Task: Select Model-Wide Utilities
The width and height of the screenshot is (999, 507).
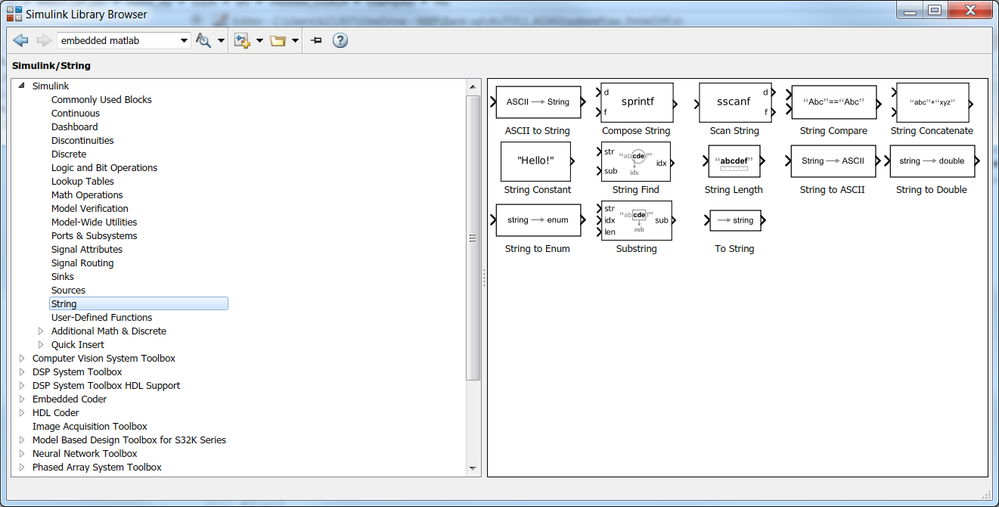Action: (94, 222)
